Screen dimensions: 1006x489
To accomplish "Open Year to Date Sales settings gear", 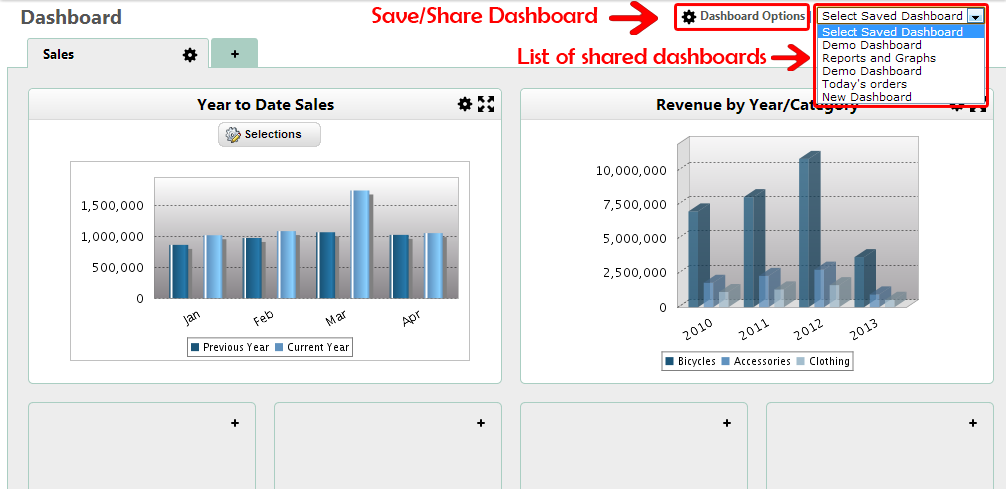I will pos(464,104).
